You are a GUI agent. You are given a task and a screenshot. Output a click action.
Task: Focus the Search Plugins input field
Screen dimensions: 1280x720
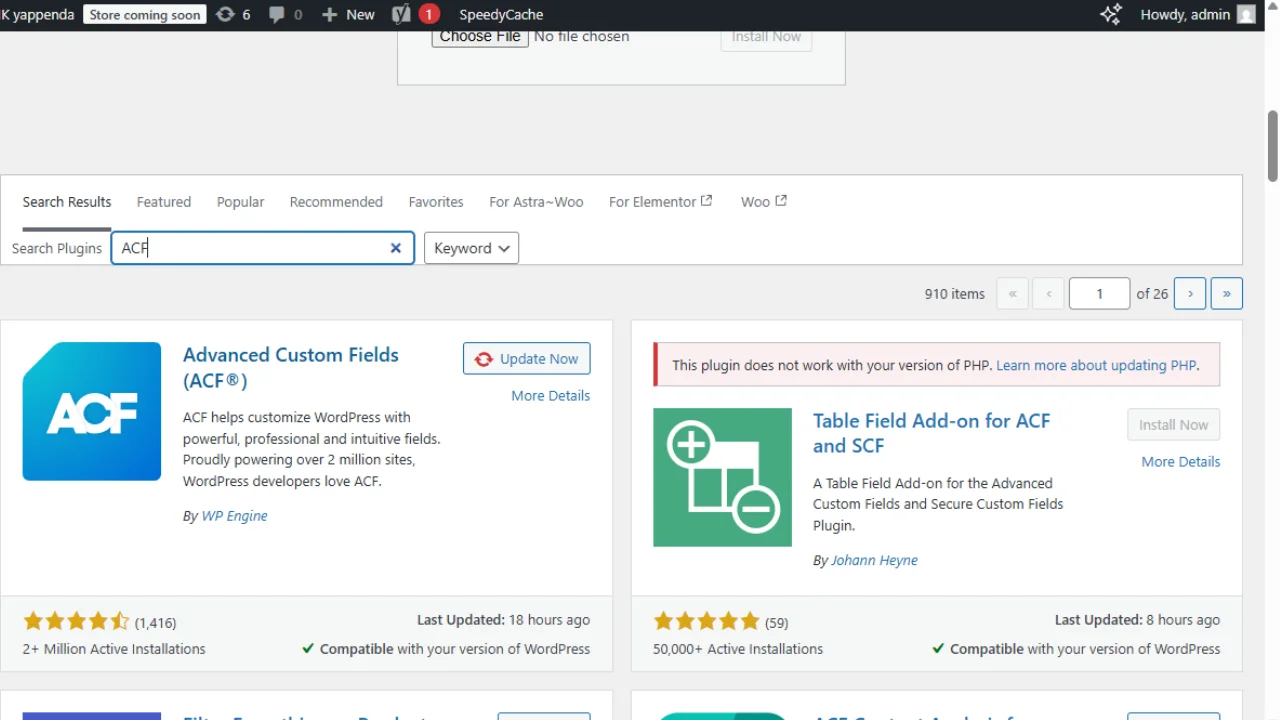click(263, 248)
